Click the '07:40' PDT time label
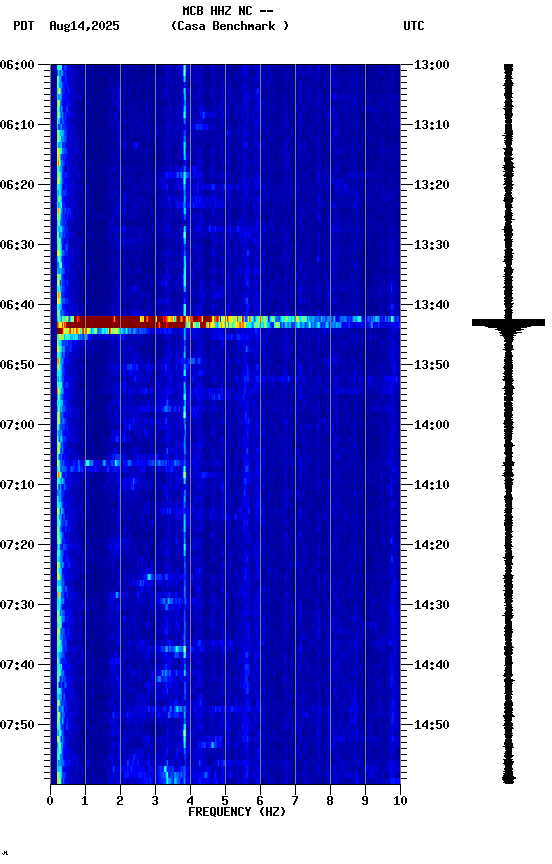The width and height of the screenshot is (552, 864). coord(17,665)
